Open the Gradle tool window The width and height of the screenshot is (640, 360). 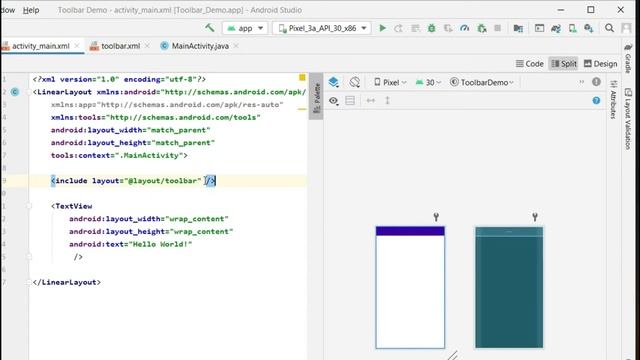(628, 58)
